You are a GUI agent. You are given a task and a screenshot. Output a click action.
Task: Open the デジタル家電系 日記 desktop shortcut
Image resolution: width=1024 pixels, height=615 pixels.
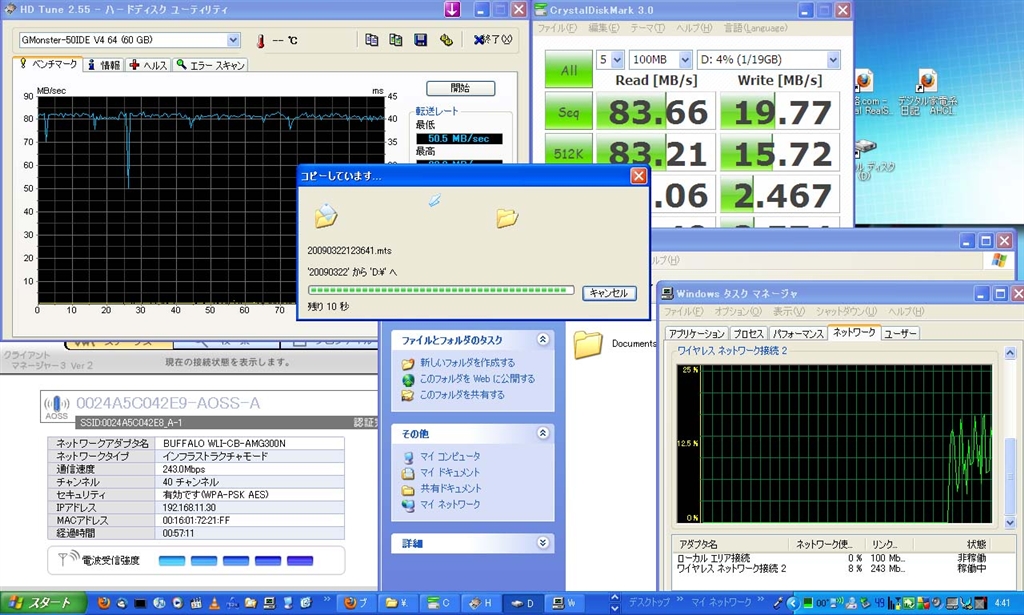(x=927, y=81)
